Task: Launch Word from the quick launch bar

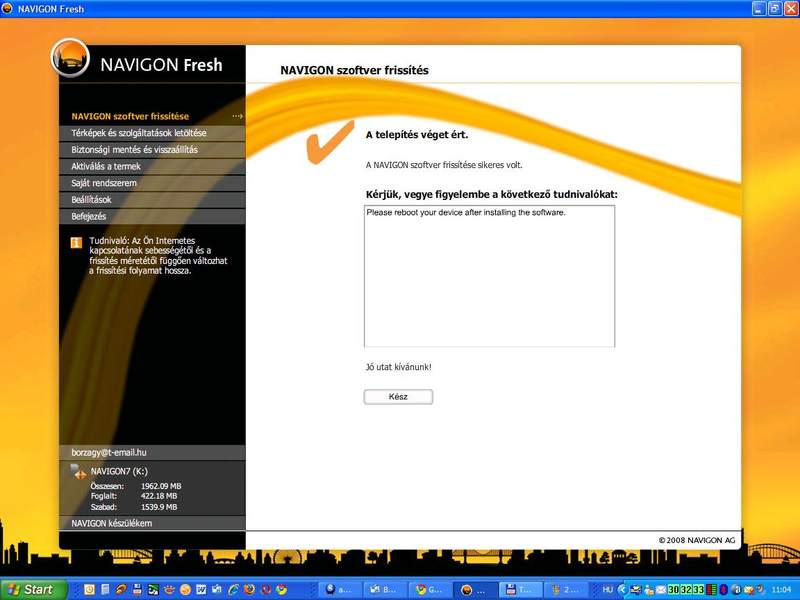Action: [201, 589]
